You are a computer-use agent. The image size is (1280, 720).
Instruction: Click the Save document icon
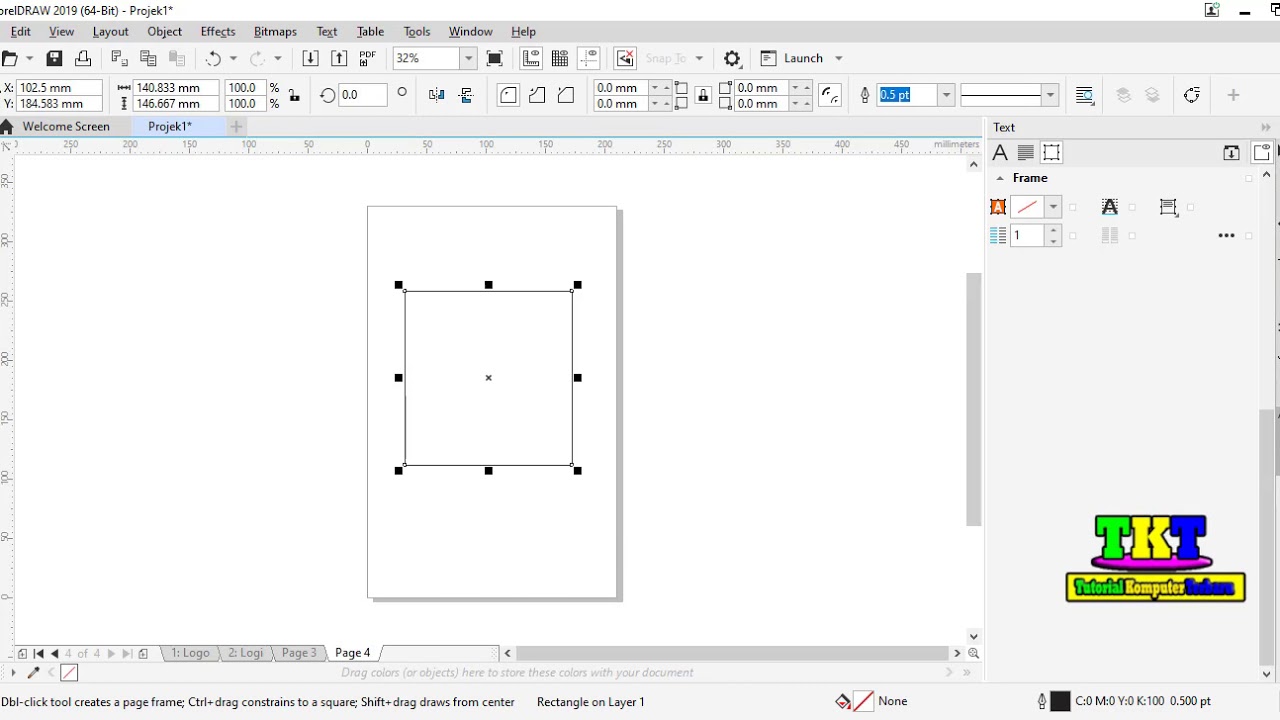(55, 59)
